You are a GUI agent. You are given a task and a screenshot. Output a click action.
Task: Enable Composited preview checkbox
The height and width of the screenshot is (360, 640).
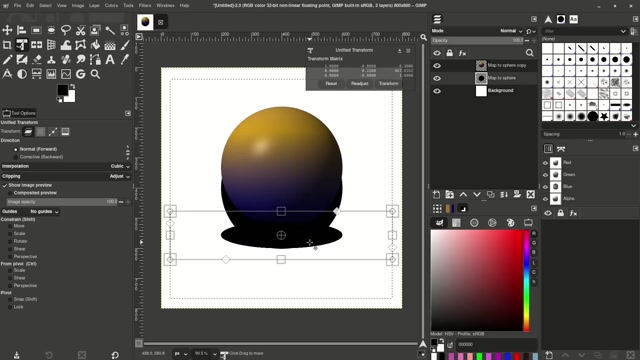point(10,193)
